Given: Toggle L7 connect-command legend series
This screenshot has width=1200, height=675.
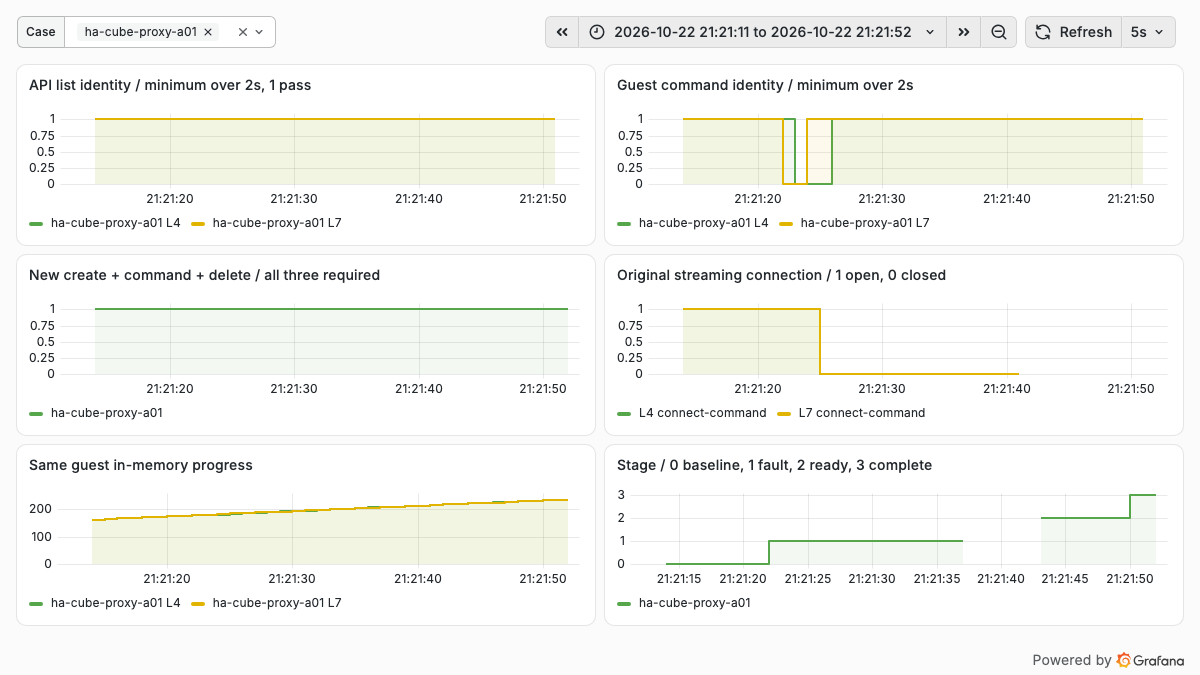Looking at the screenshot, I should tap(862, 413).
